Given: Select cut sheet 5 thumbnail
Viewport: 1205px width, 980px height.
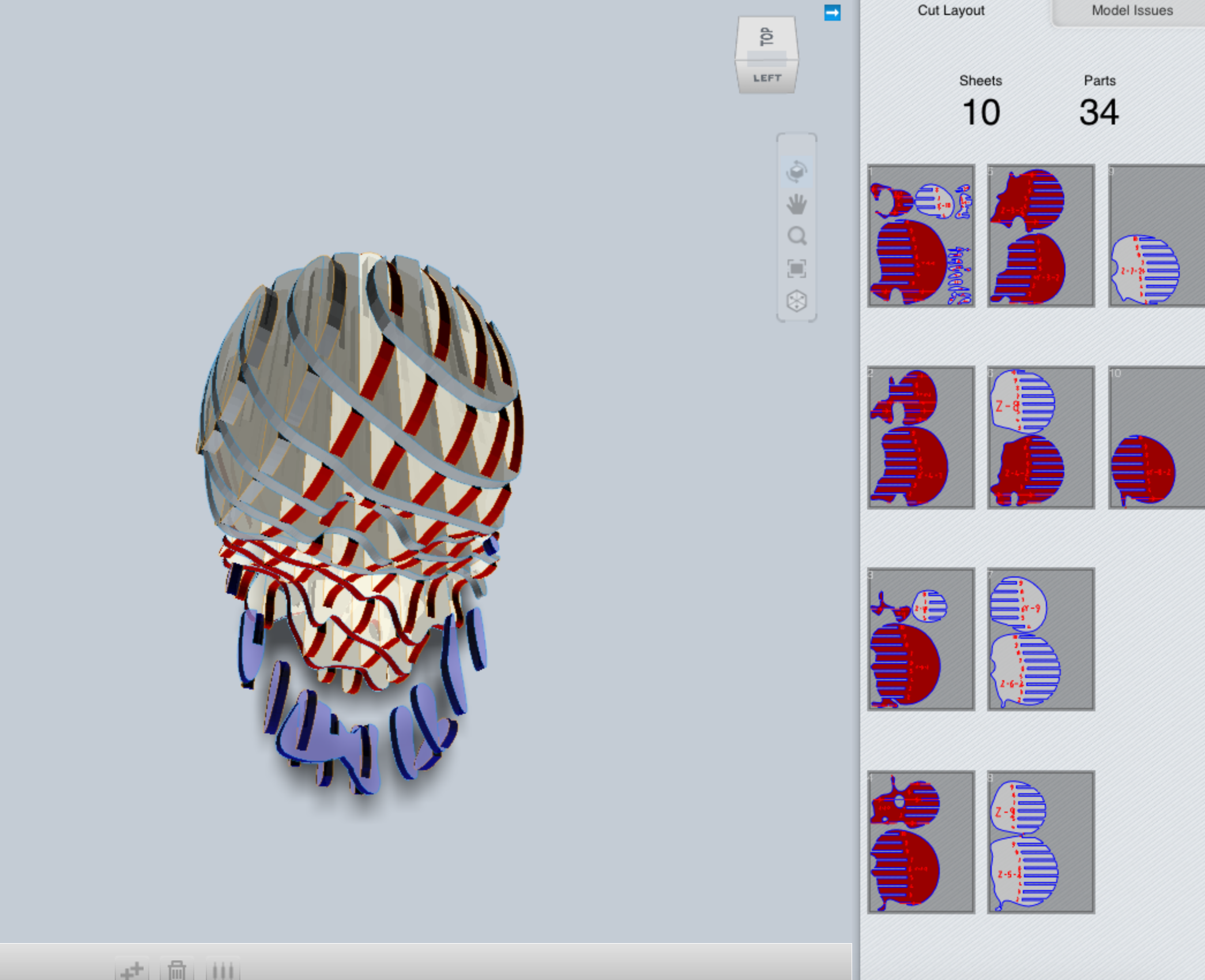Looking at the screenshot, I should click(1041, 236).
